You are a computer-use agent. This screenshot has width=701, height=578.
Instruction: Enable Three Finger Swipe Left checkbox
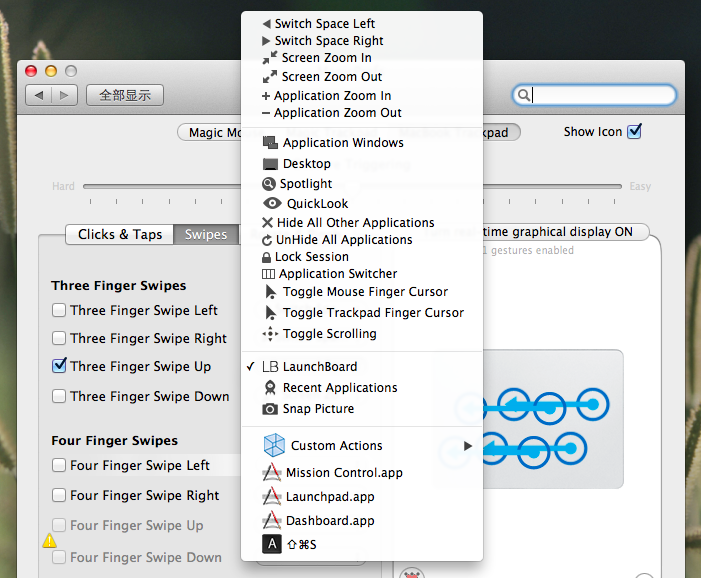click(x=60, y=311)
